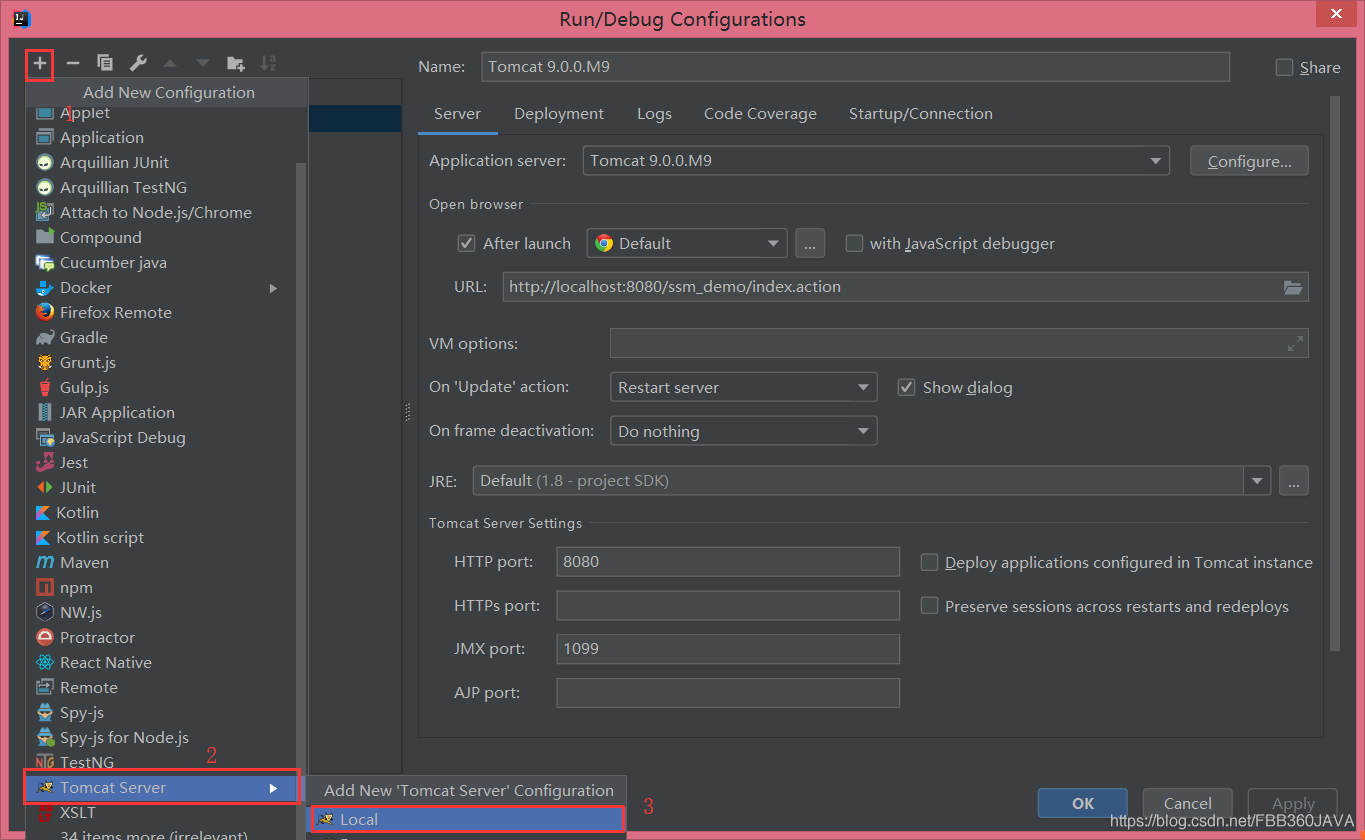Screen dimensions: 1365x840
Task: Click the Add New Configuration plus icon
Action: point(40,63)
